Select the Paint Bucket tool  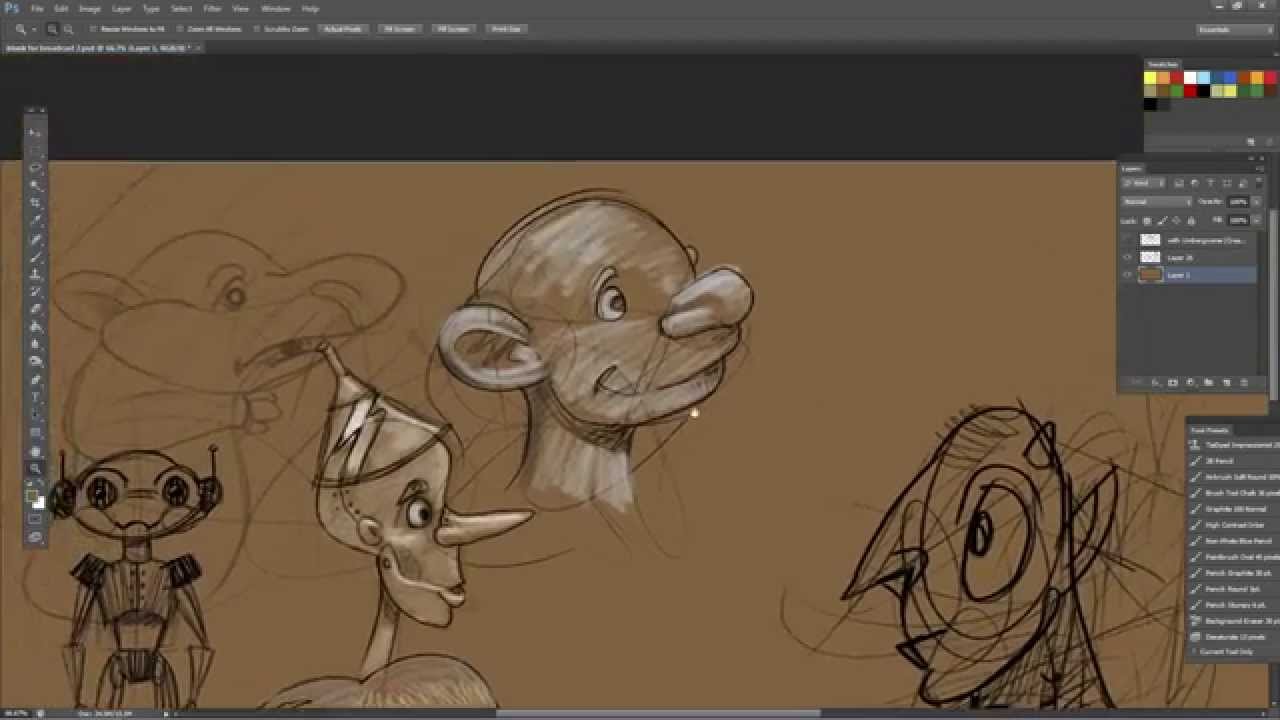[35, 325]
